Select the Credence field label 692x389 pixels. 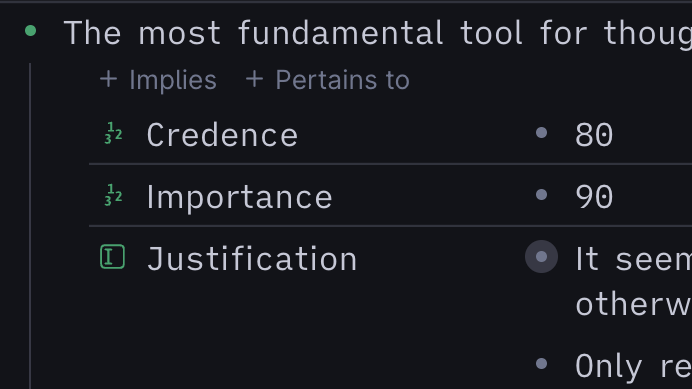(x=222, y=135)
